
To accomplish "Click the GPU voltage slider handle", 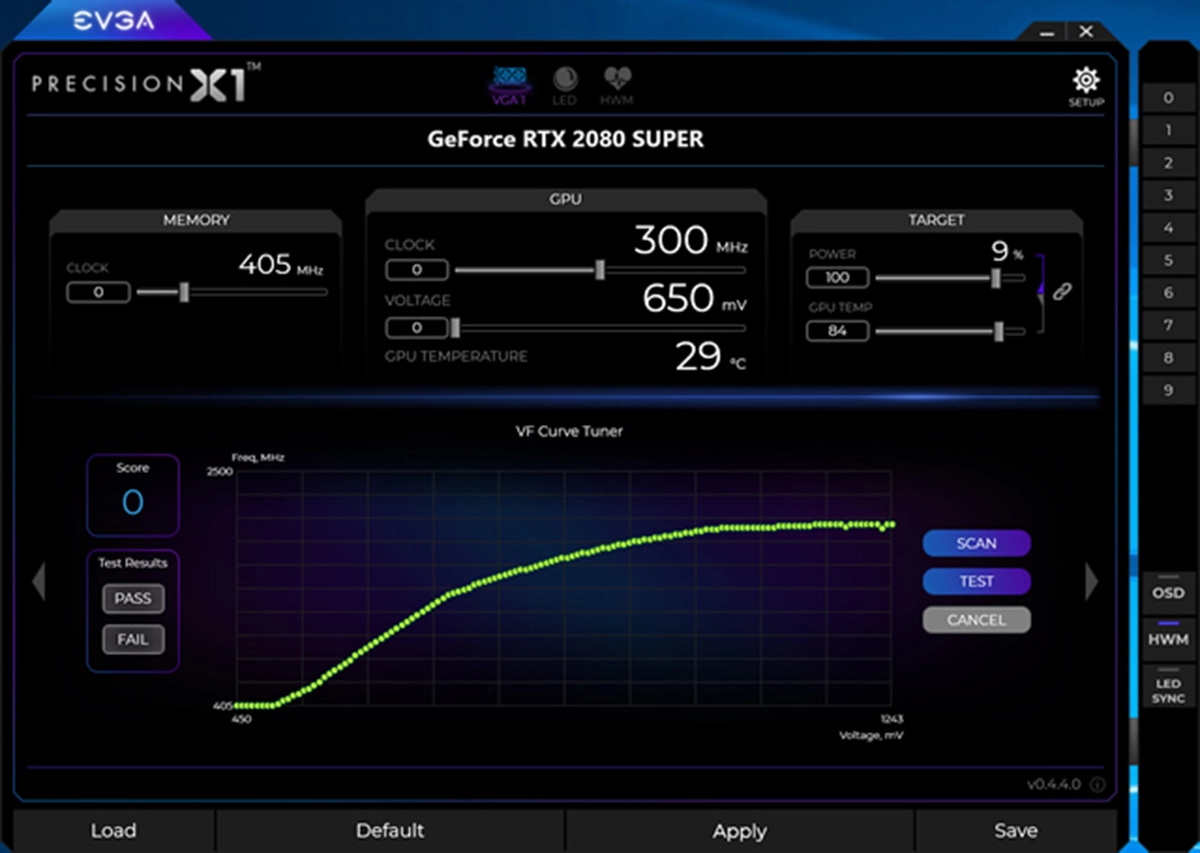I will point(455,327).
